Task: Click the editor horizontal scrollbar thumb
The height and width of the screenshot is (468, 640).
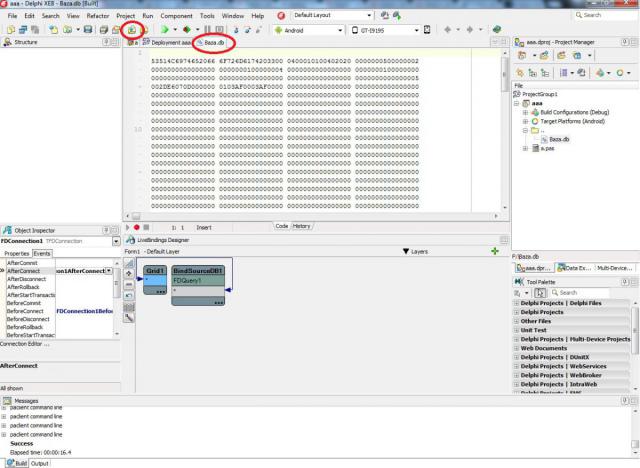Action: [136, 216]
